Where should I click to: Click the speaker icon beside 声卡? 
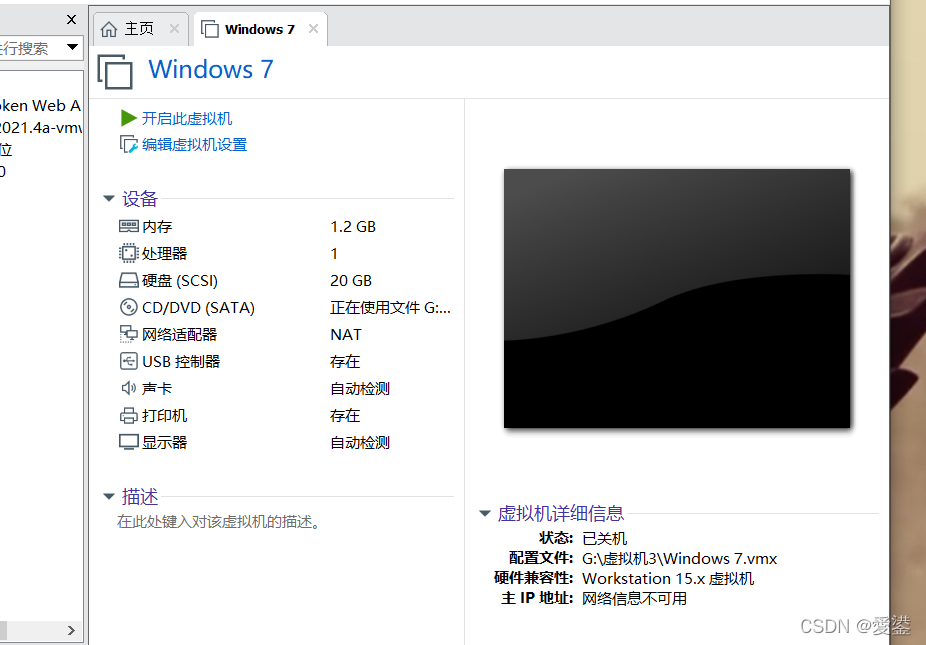point(128,388)
